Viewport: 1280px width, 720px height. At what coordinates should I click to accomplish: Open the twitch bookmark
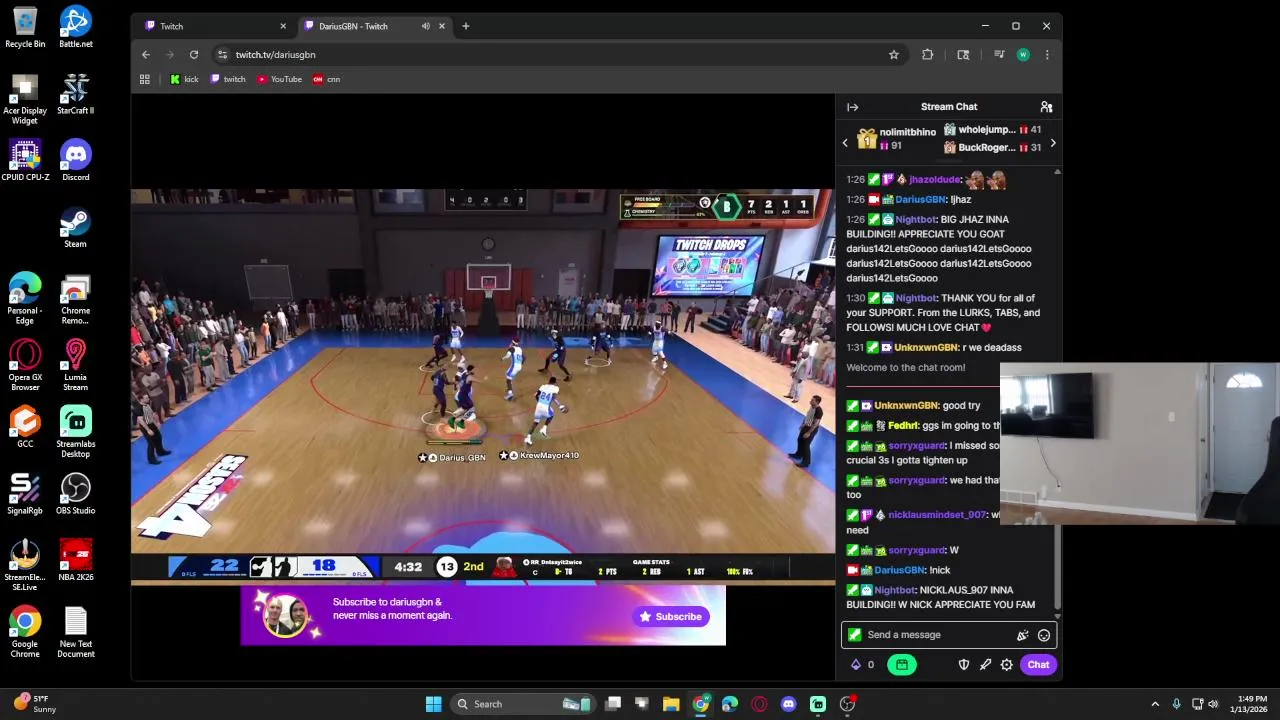(228, 79)
